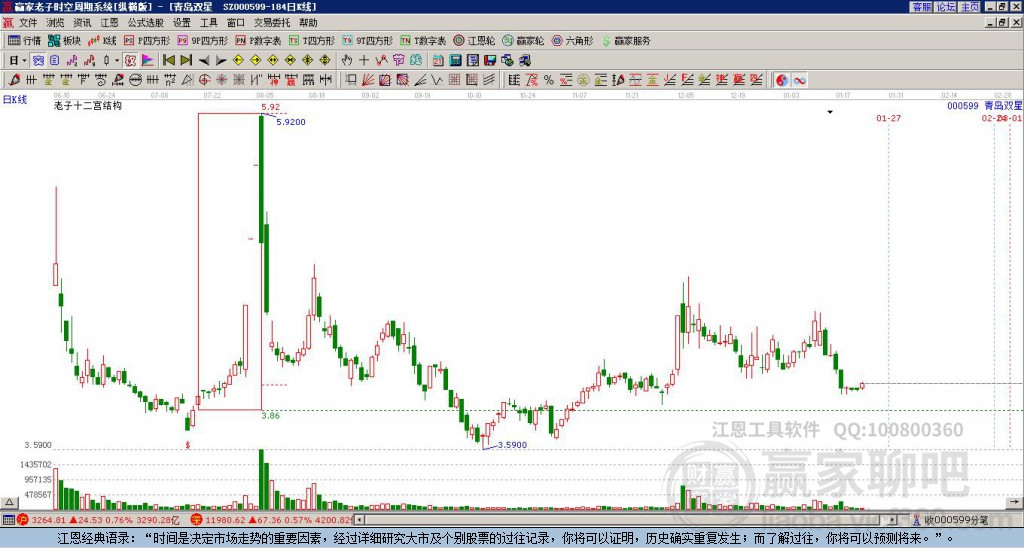Open the 江恩轮 Gann wheel tool

[477, 41]
